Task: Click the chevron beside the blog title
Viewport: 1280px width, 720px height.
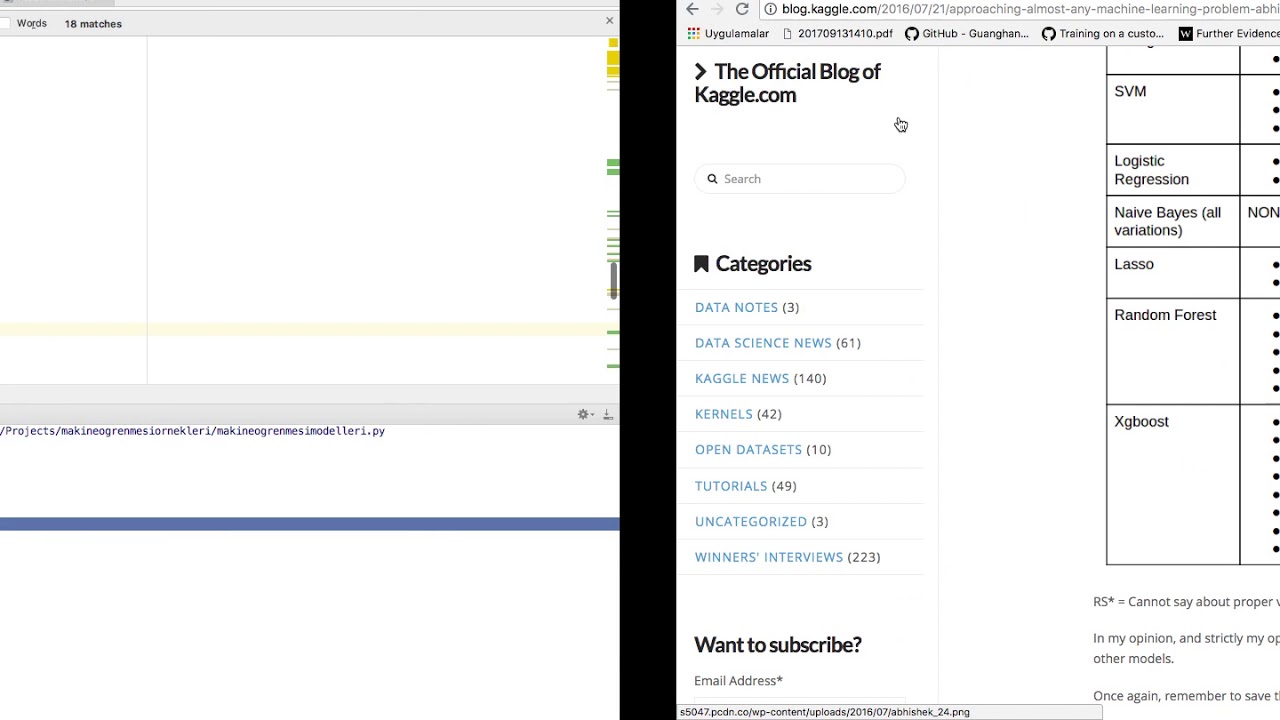Action: [701, 71]
